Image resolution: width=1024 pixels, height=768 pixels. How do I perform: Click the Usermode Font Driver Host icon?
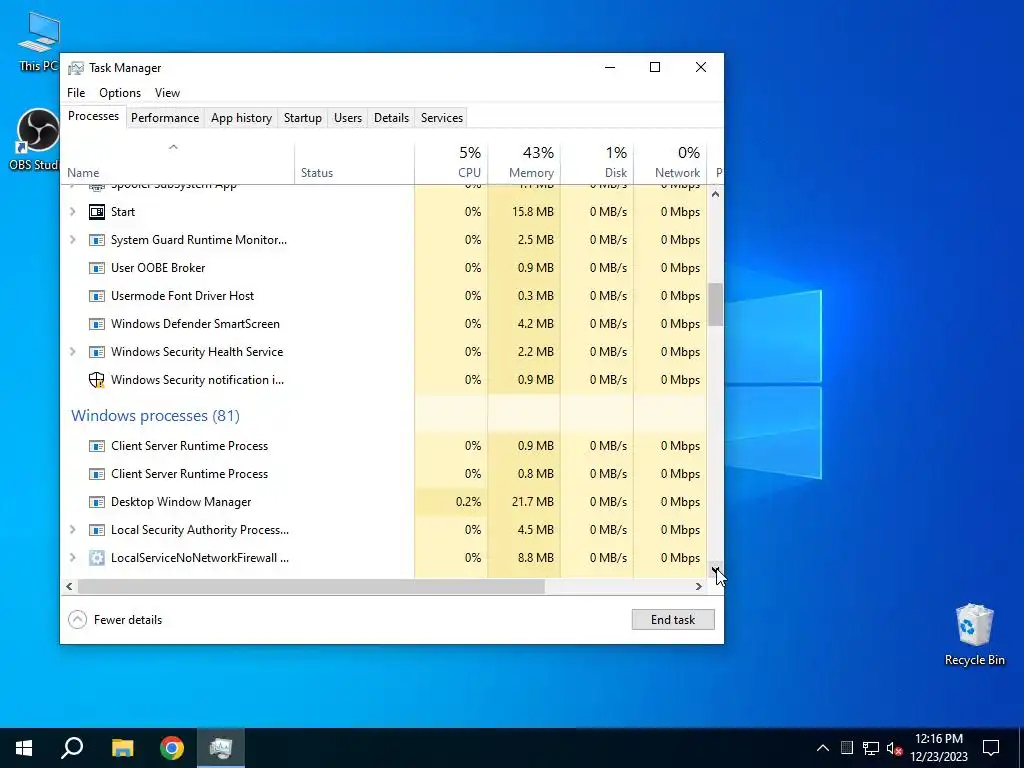[97, 296]
